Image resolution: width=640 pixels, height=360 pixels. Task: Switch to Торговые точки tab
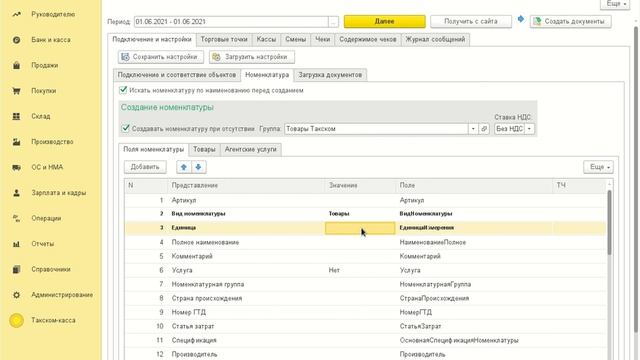coord(224,40)
